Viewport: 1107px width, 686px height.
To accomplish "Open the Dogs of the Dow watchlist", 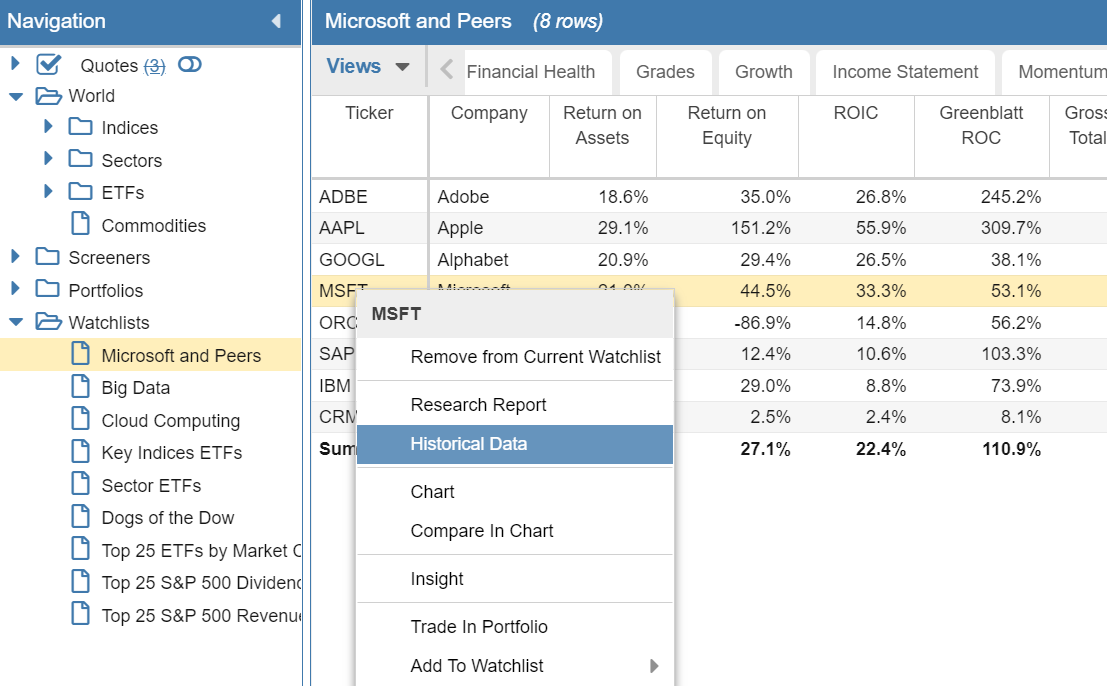I will (x=168, y=518).
